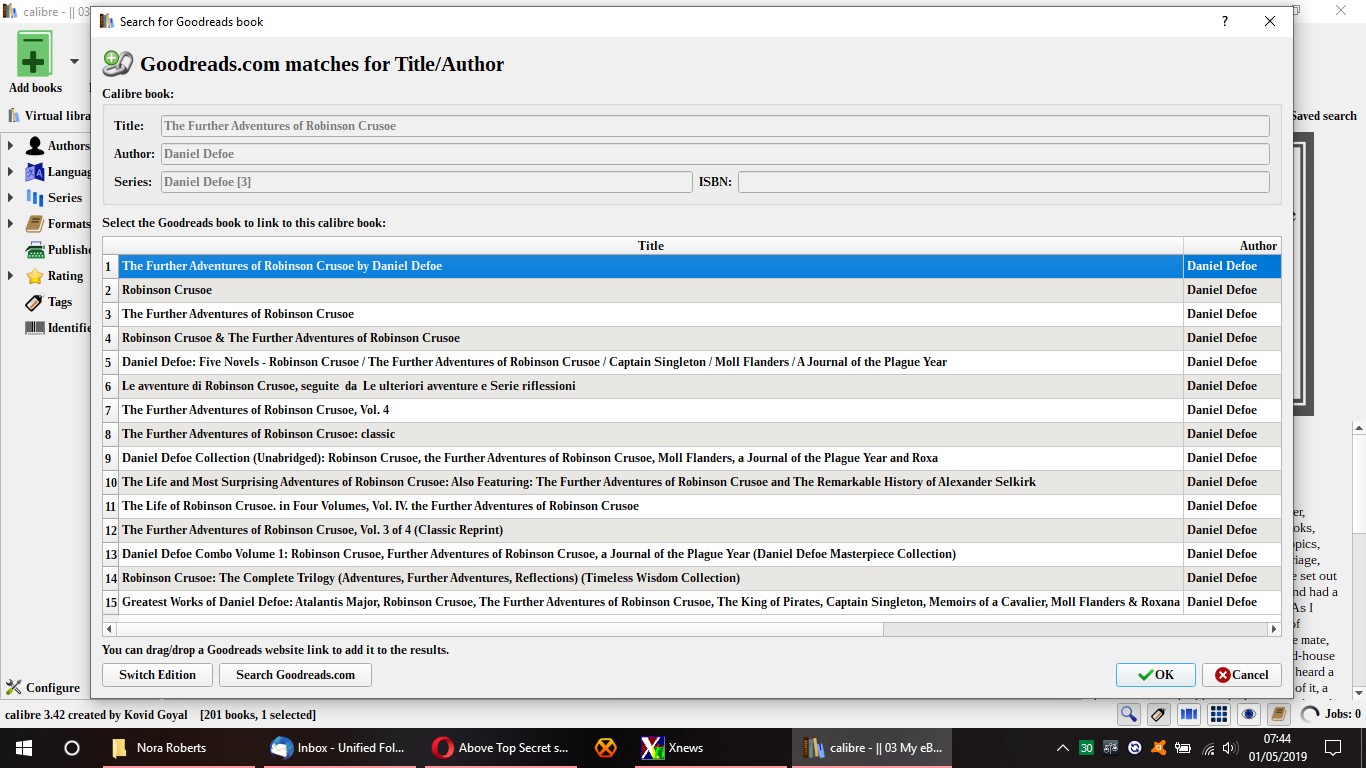Open the Virtual library menu in calibre
Image resolution: width=1366 pixels, height=768 pixels.
(x=48, y=116)
